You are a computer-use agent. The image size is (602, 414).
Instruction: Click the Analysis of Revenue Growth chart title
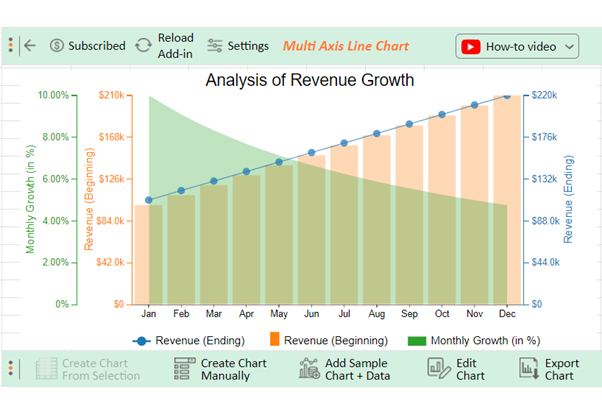(310, 80)
